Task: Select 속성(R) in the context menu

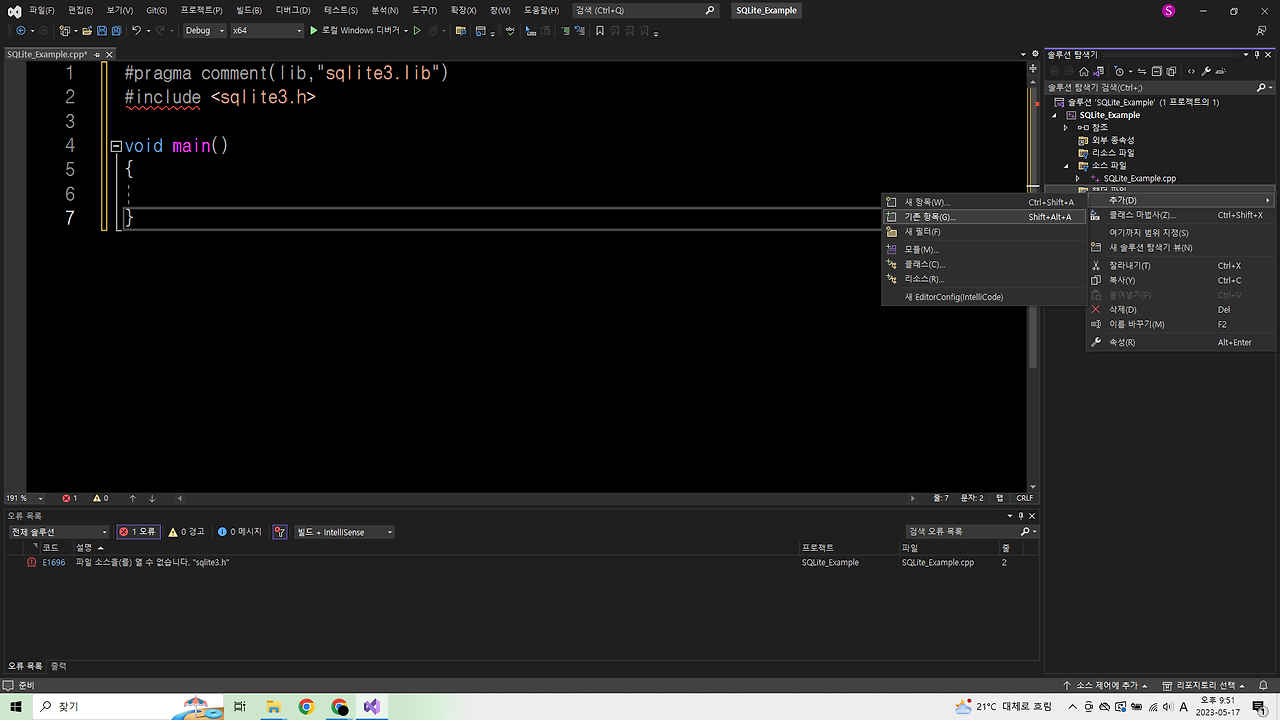Action: tap(1183, 342)
